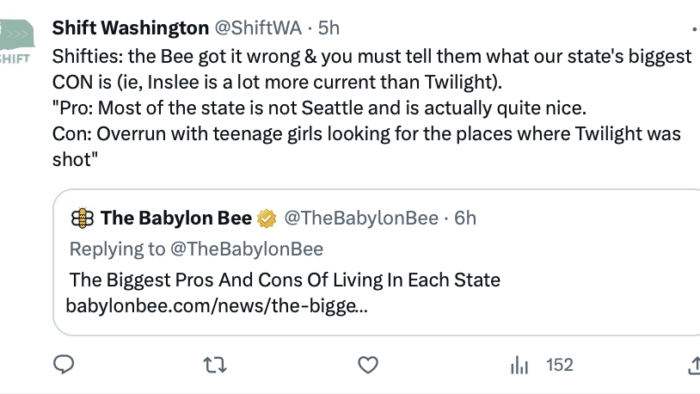The width and height of the screenshot is (700, 394).
Task: Open the 5h timestamp link
Action: (329, 28)
